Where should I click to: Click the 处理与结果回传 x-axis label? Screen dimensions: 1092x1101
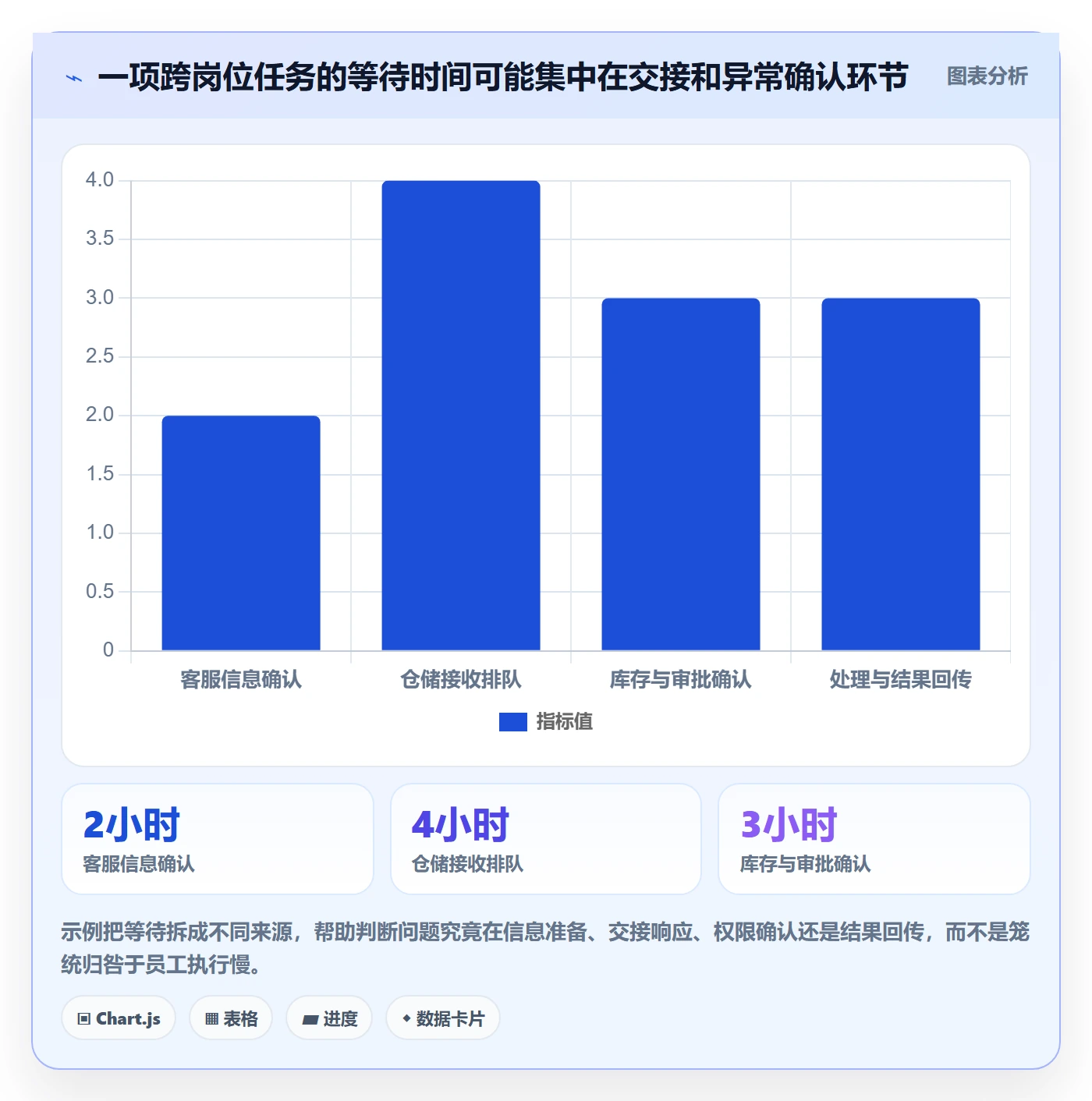tap(901, 680)
